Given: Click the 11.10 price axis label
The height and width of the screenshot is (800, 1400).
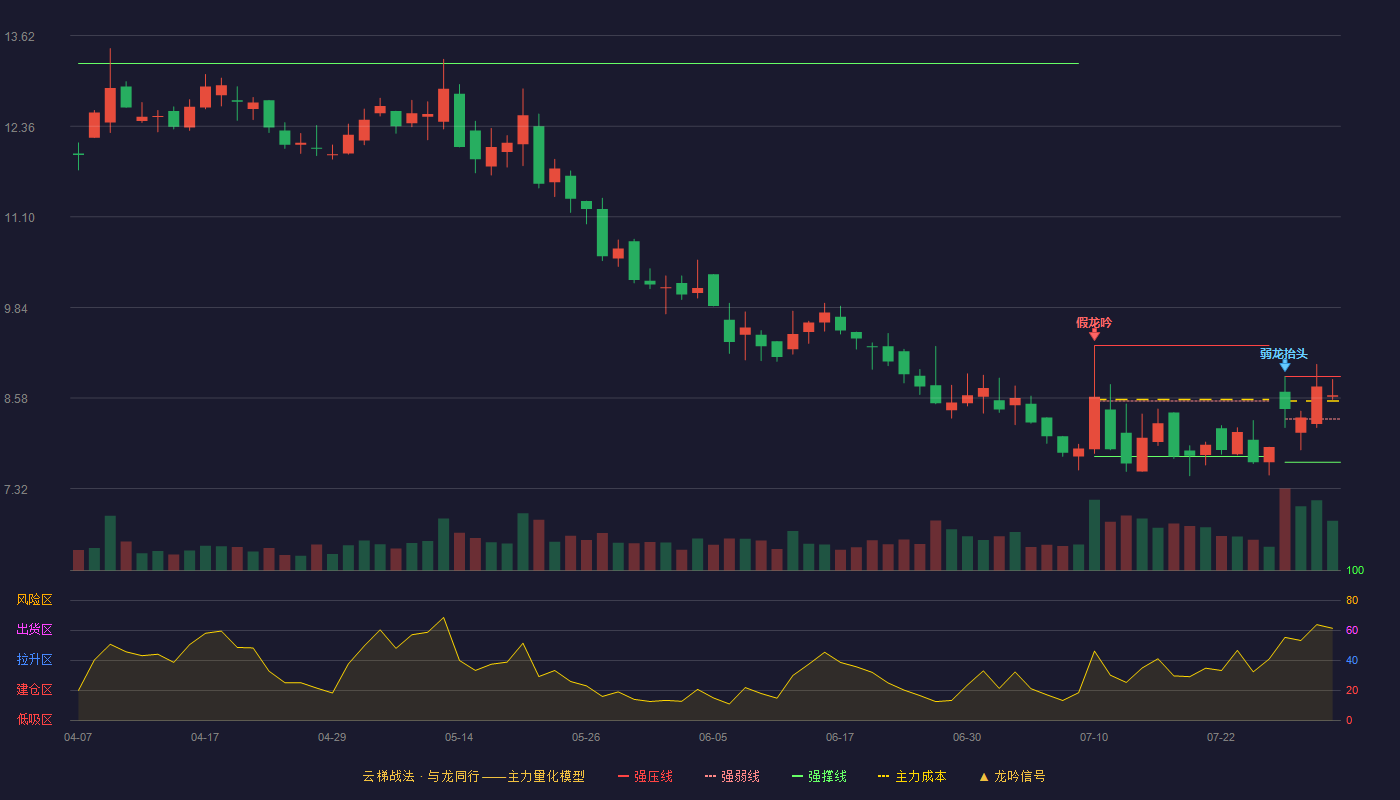Looking at the screenshot, I should point(20,218).
